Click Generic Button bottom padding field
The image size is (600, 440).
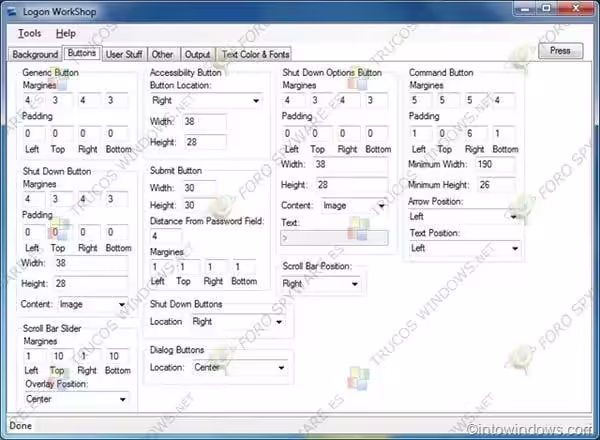(x=117, y=134)
